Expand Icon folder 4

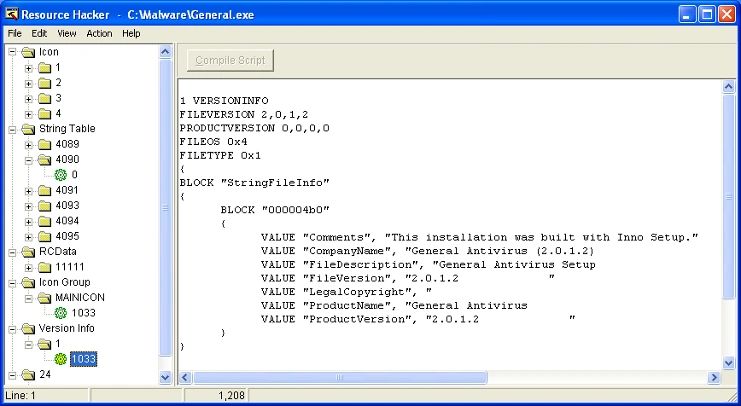click(x=29, y=114)
